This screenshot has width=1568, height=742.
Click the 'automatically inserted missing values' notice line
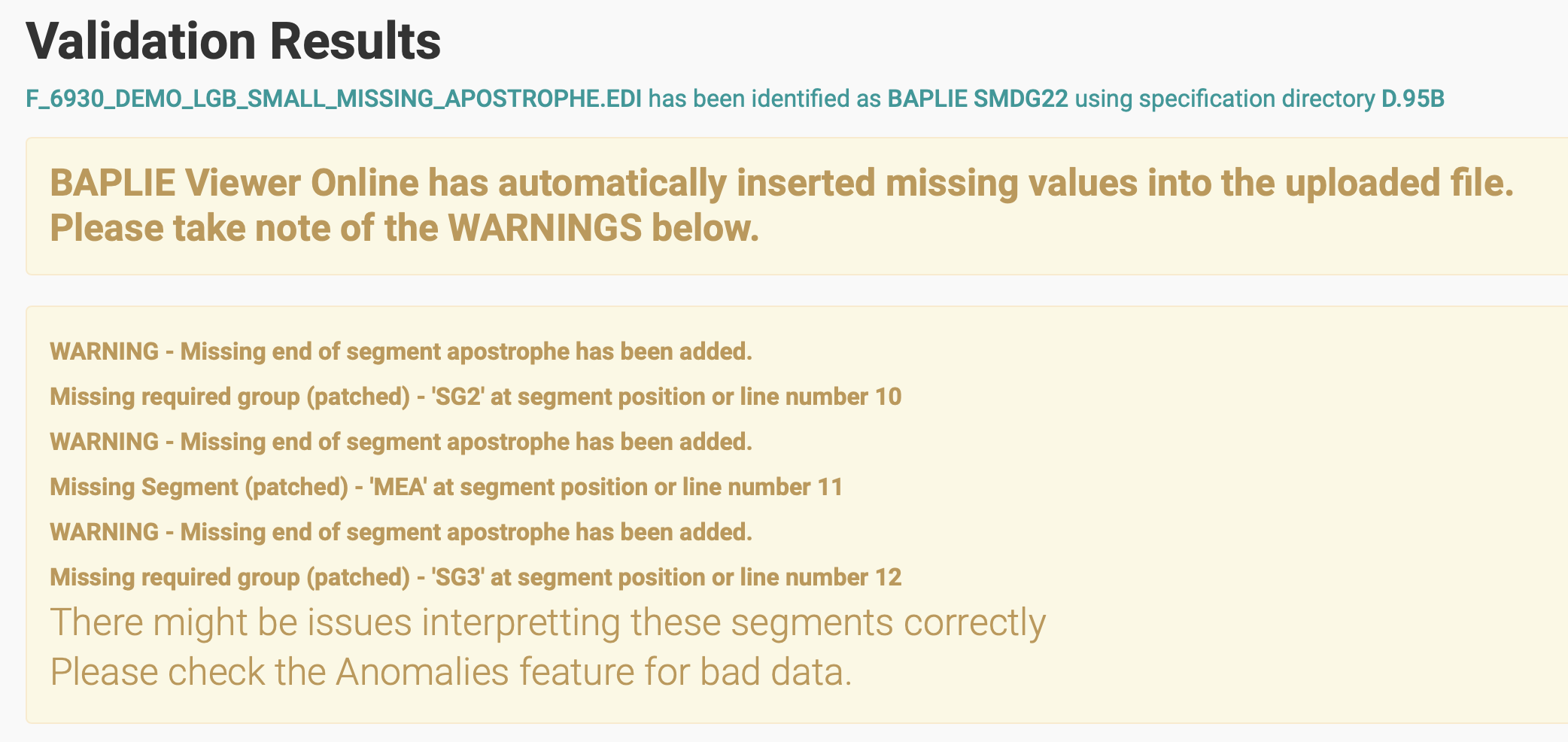[x=781, y=183]
